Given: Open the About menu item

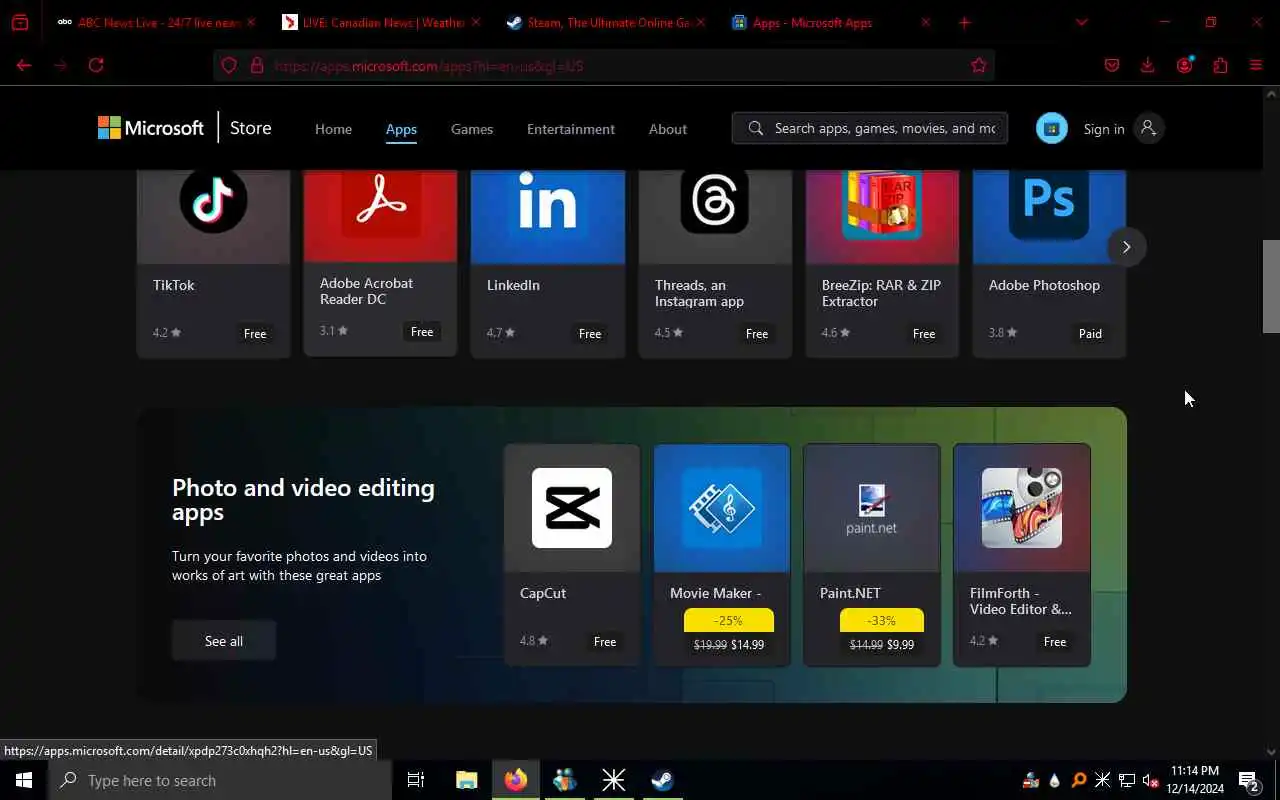Looking at the screenshot, I should coord(668,129).
